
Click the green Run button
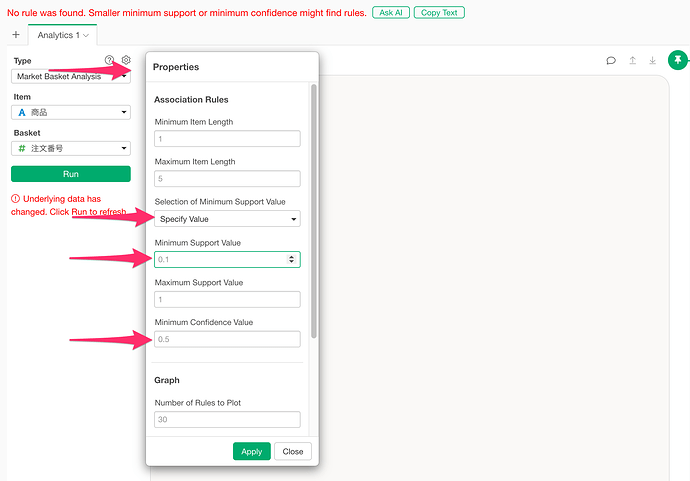pos(71,174)
